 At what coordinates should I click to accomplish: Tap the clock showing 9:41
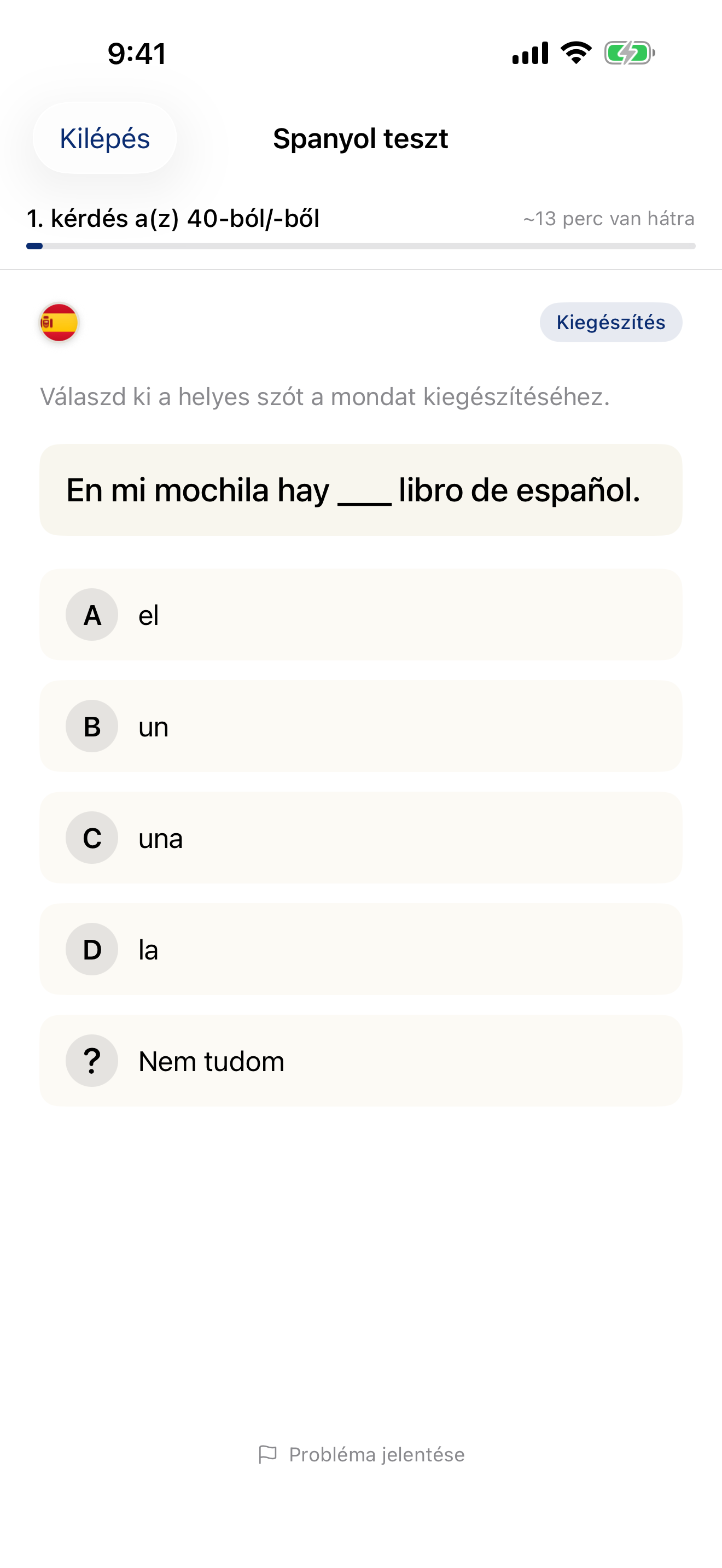(137, 54)
